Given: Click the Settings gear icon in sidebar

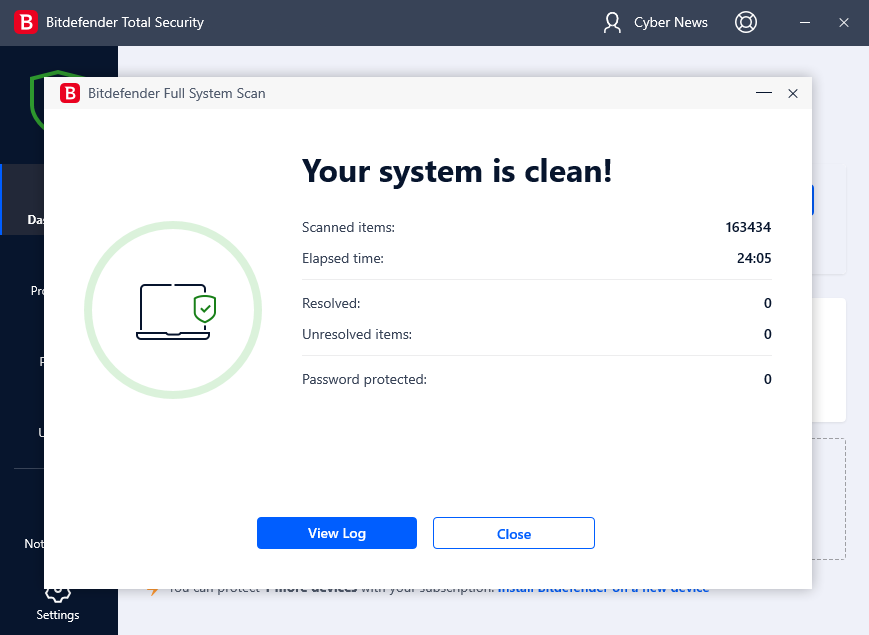Looking at the screenshot, I should click(58, 596).
